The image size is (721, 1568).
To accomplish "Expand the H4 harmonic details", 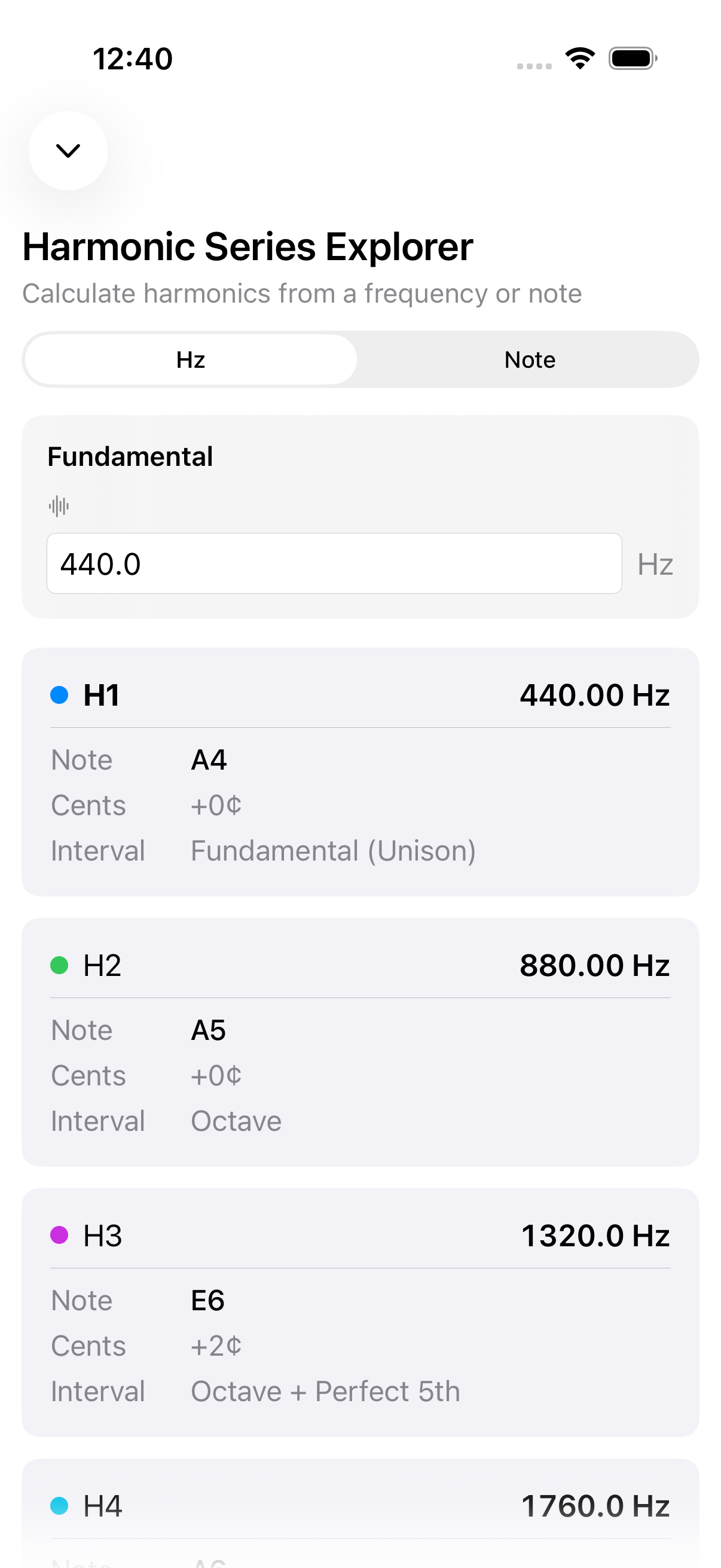I will coord(360,1505).
